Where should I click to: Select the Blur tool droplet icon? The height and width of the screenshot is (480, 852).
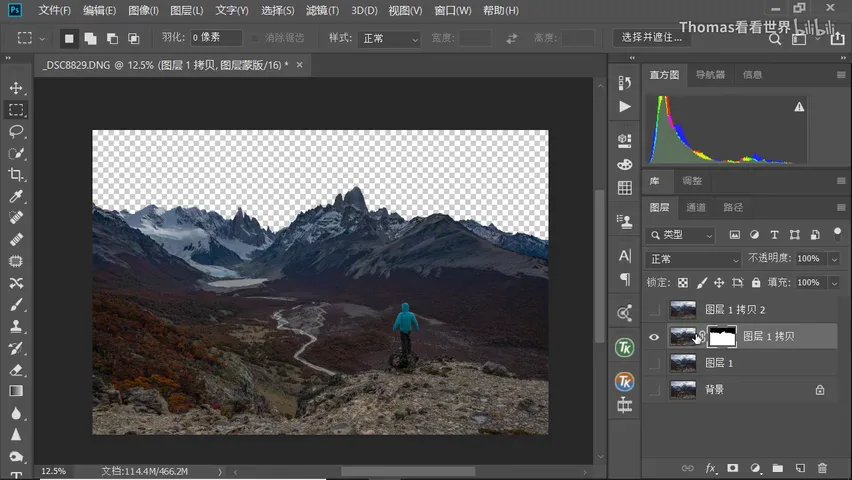16,413
